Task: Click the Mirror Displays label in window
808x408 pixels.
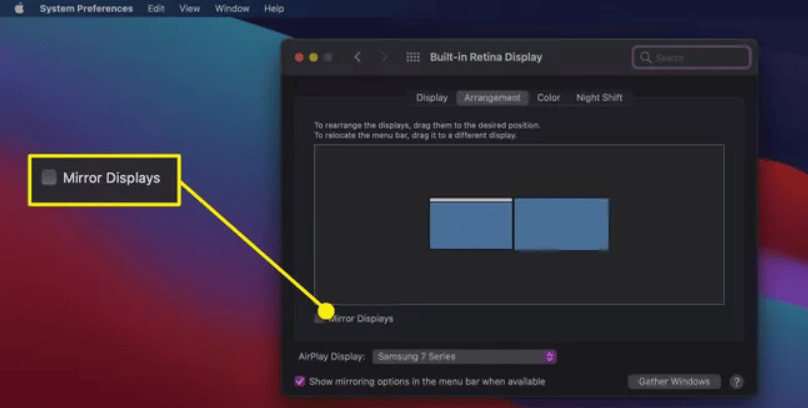Action: pyautogui.click(x=361, y=319)
